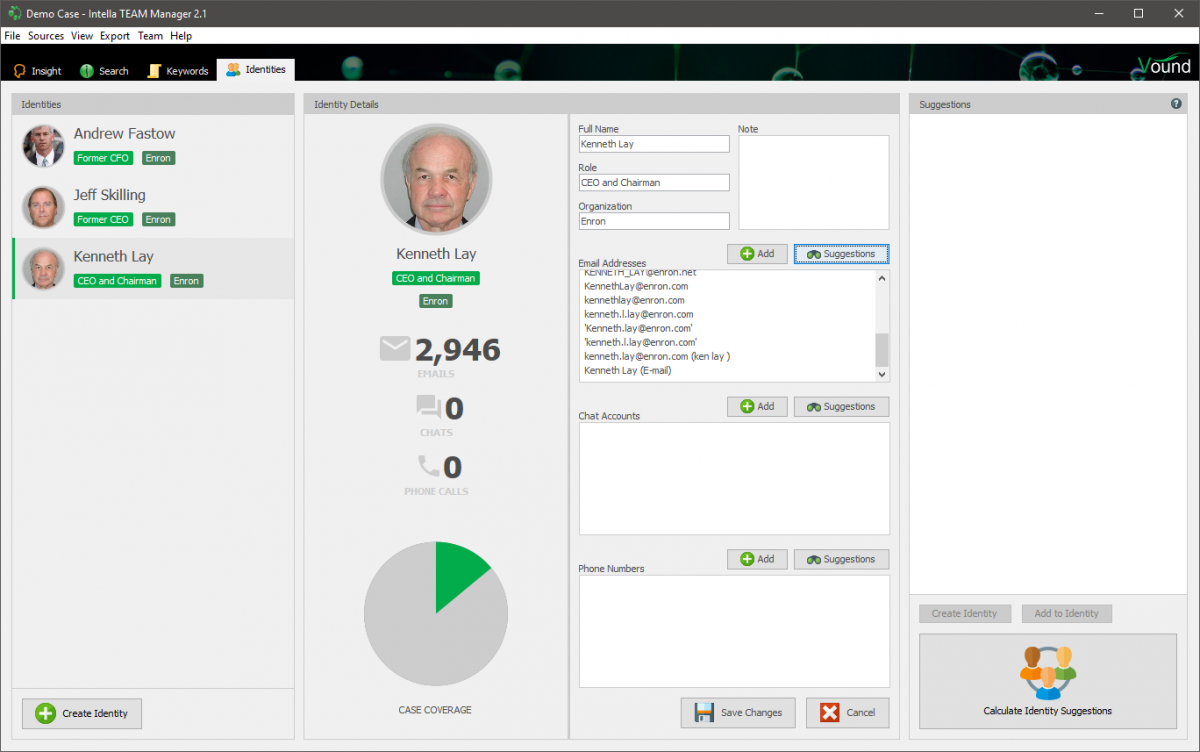This screenshot has width=1200, height=752.
Task: Click the Add to Identity button
Action: pyautogui.click(x=1066, y=613)
